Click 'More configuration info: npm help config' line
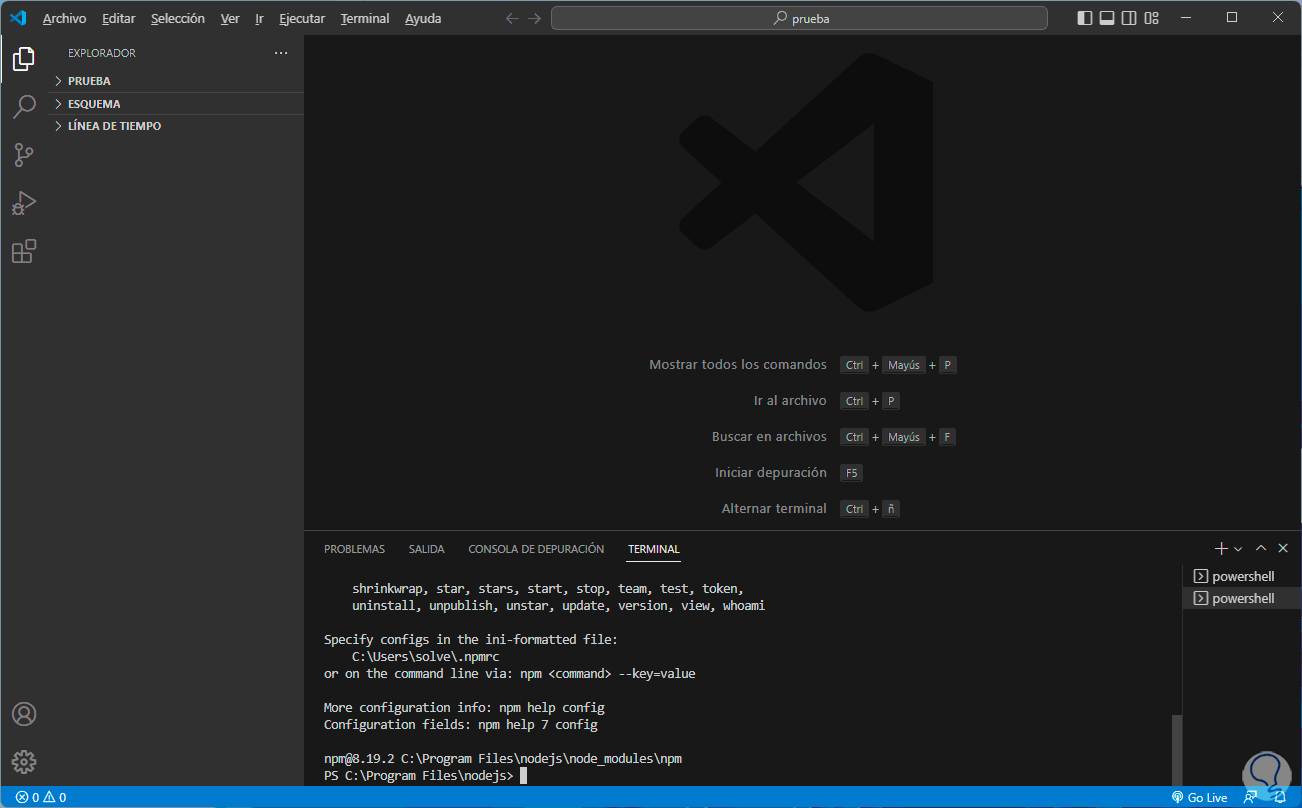 [464, 708]
